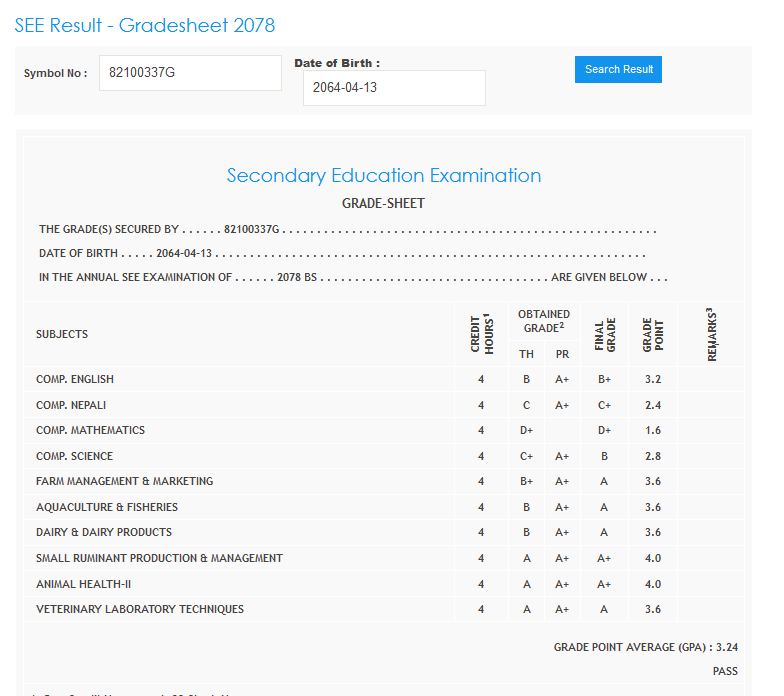Click the FINAL GRADE column header
The image size is (784, 696).
(604, 334)
